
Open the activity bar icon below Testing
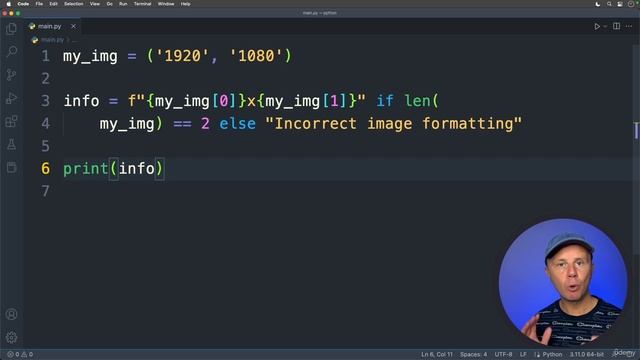(11, 167)
